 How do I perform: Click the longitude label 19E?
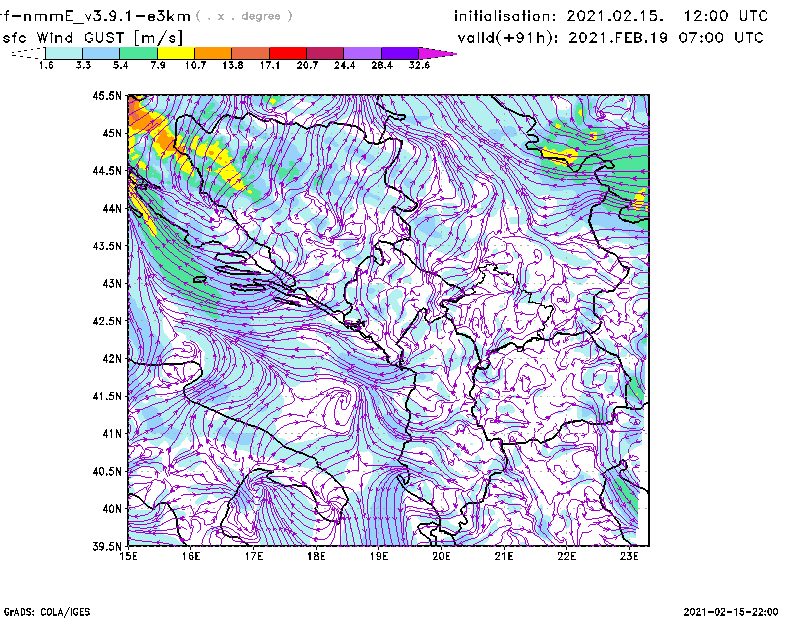[379, 556]
